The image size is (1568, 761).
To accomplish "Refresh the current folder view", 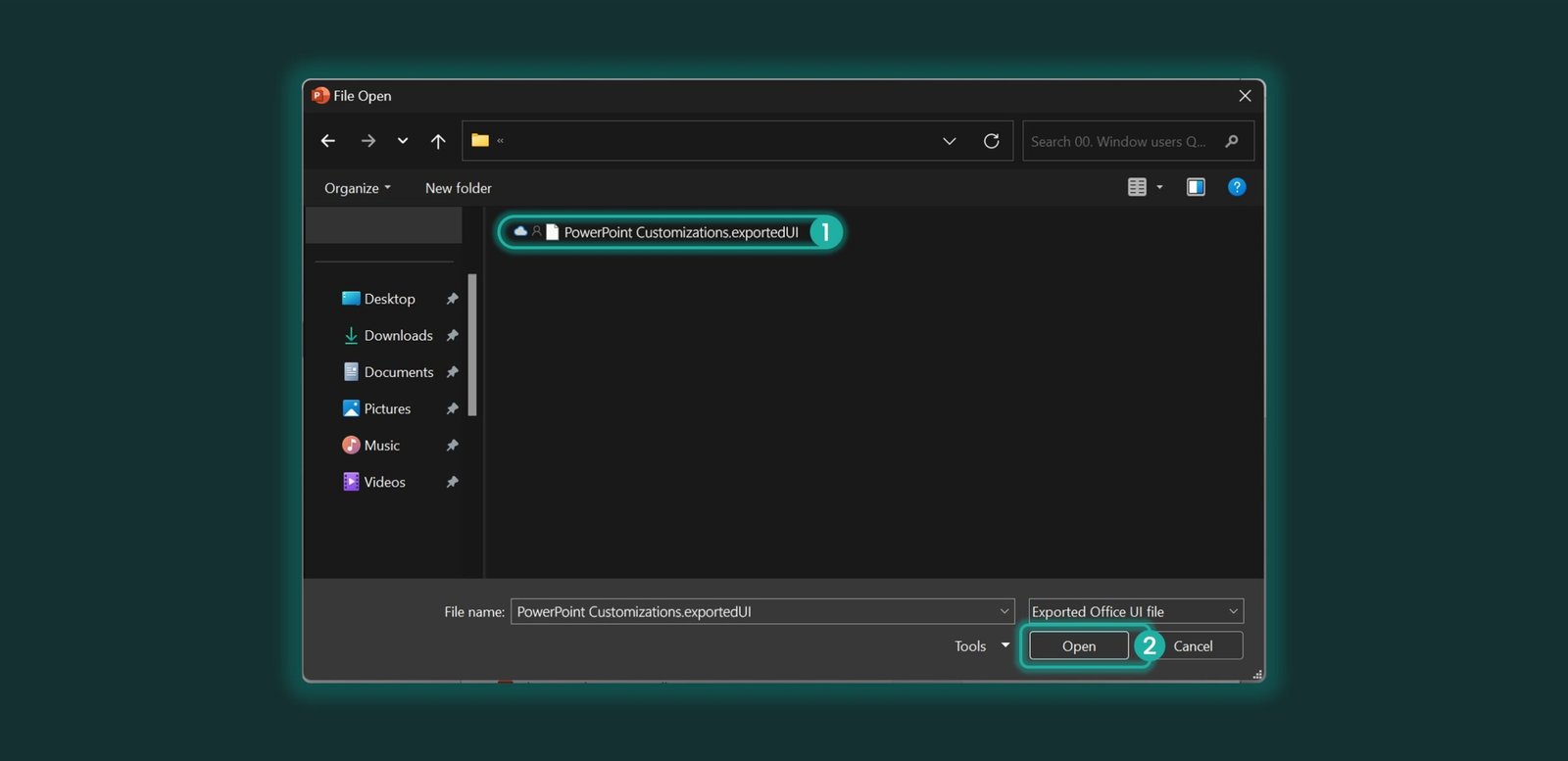I will [x=992, y=141].
